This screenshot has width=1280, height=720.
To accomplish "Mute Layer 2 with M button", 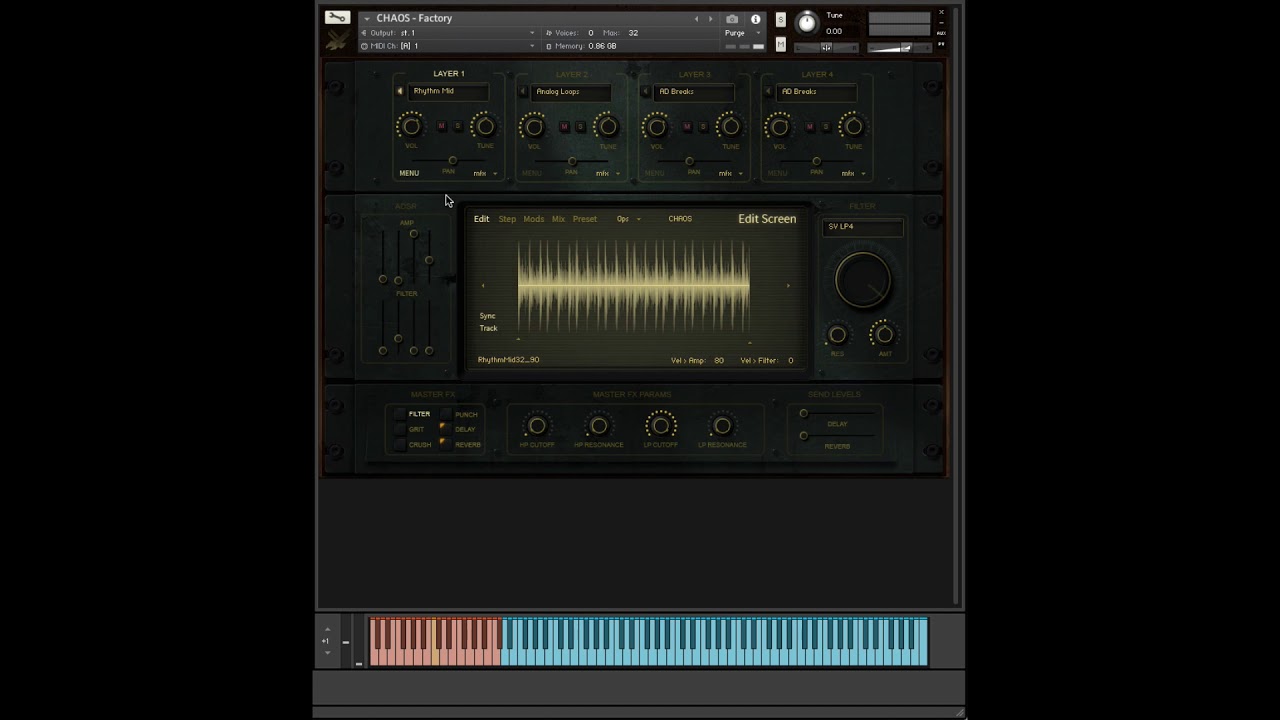I will [x=564, y=126].
